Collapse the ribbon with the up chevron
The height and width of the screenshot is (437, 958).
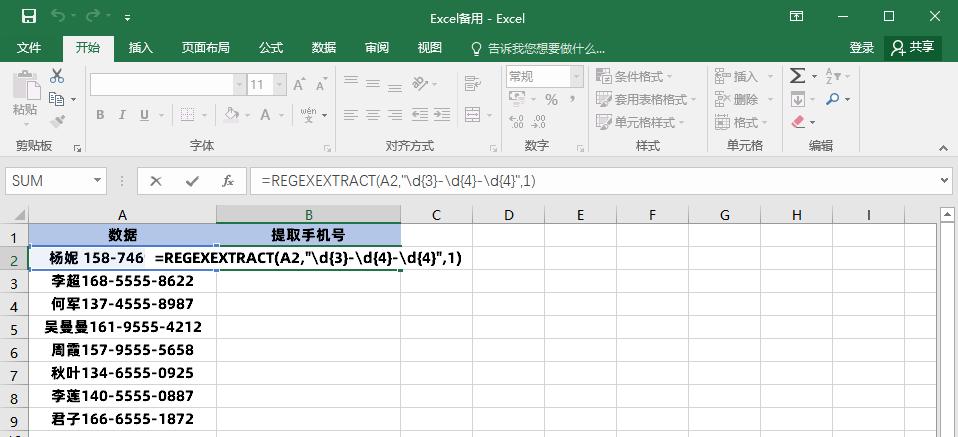945,148
